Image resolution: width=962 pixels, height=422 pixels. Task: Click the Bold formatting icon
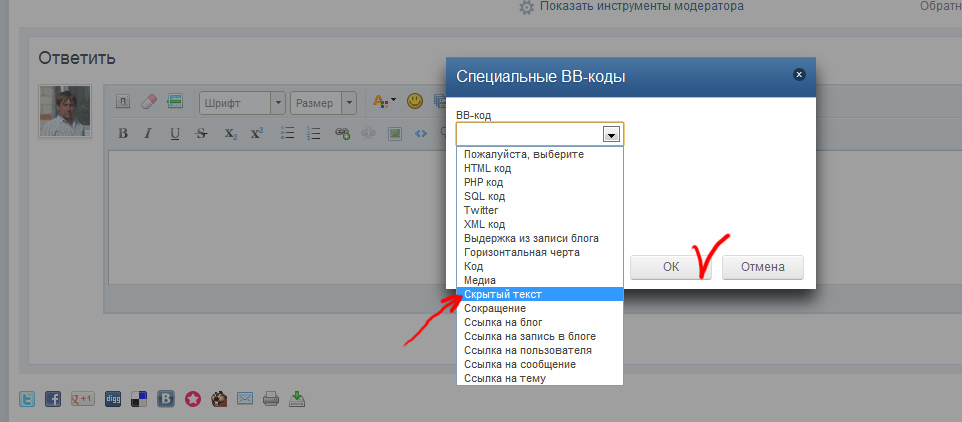(x=123, y=133)
